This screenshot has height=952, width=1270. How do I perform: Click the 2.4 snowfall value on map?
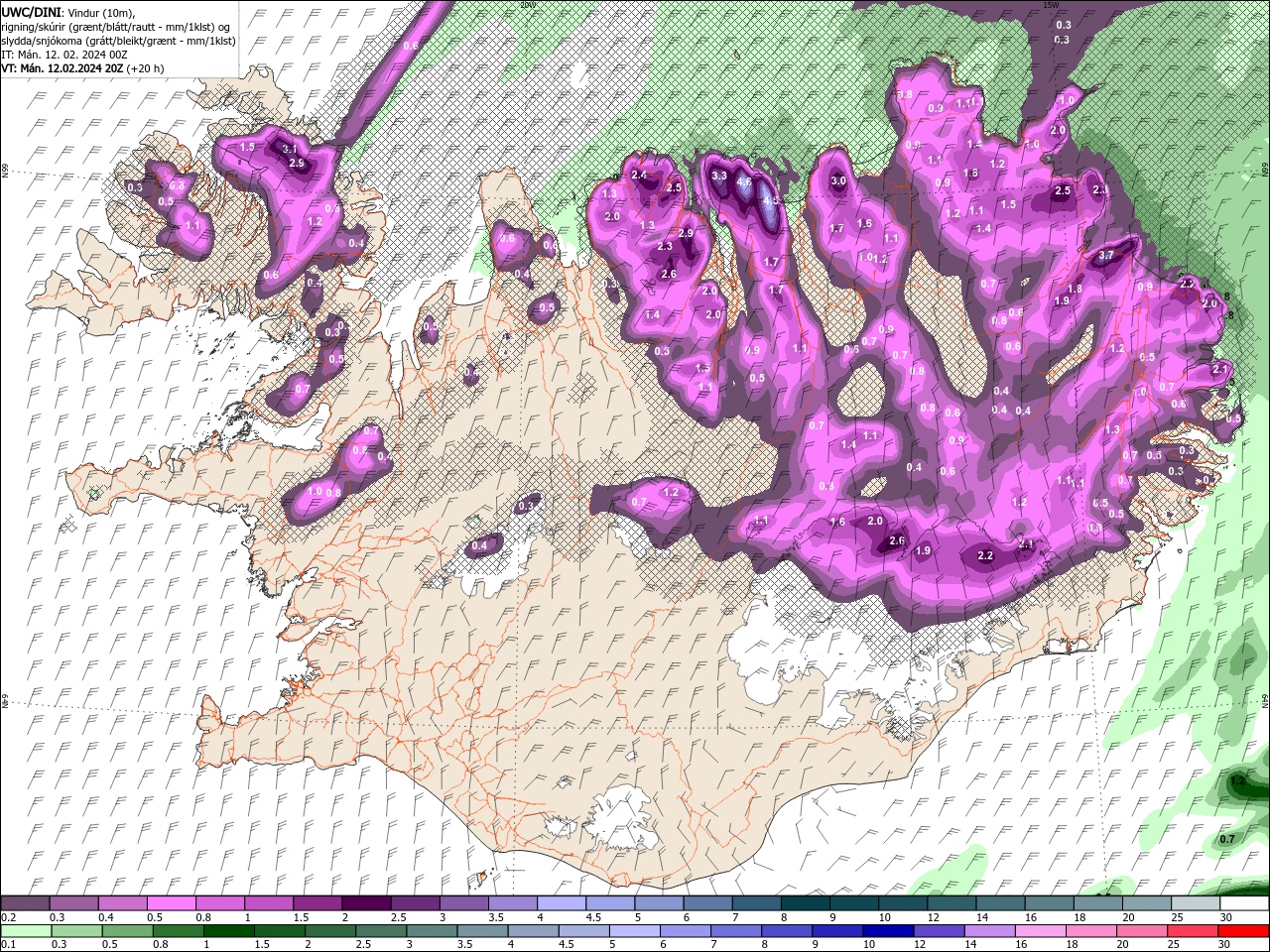639,176
